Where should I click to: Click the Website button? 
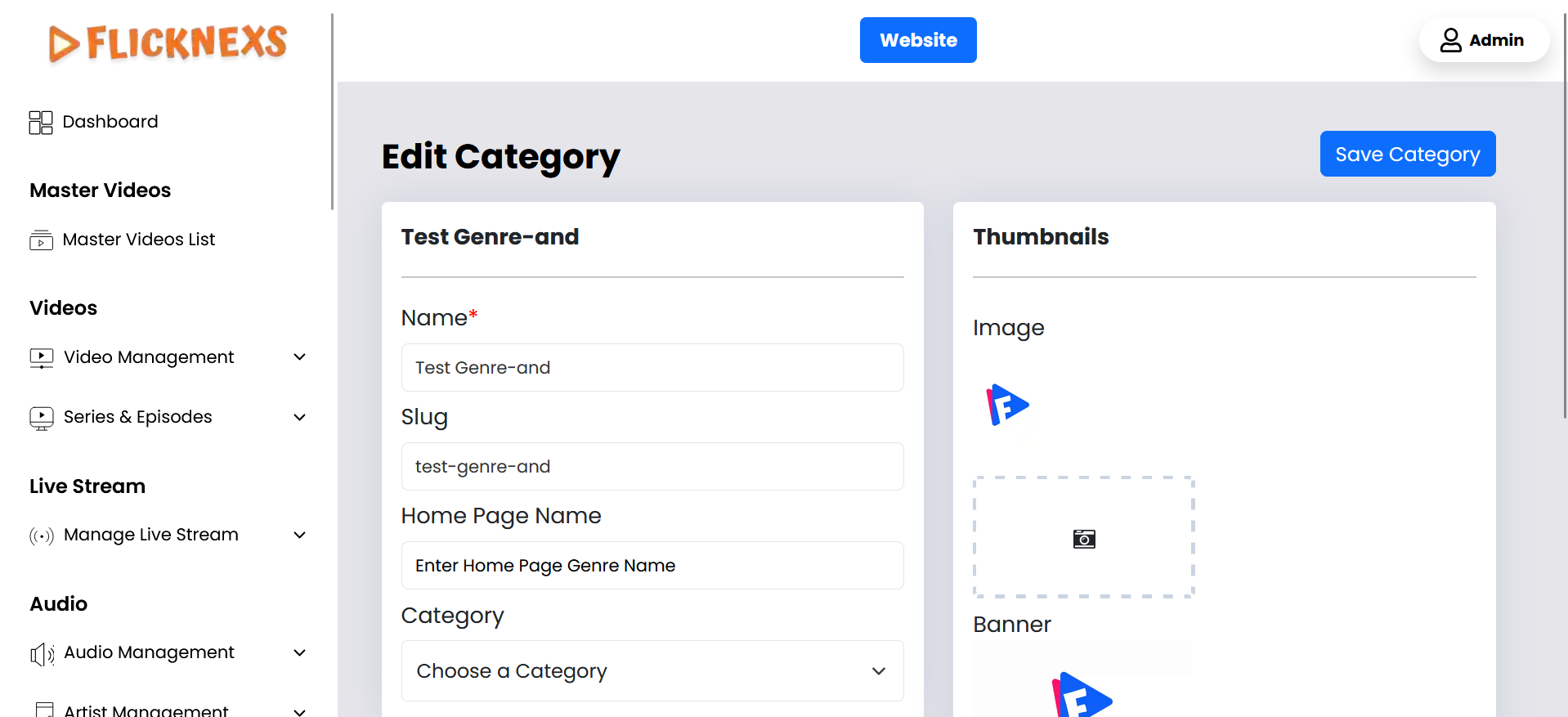(917, 40)
